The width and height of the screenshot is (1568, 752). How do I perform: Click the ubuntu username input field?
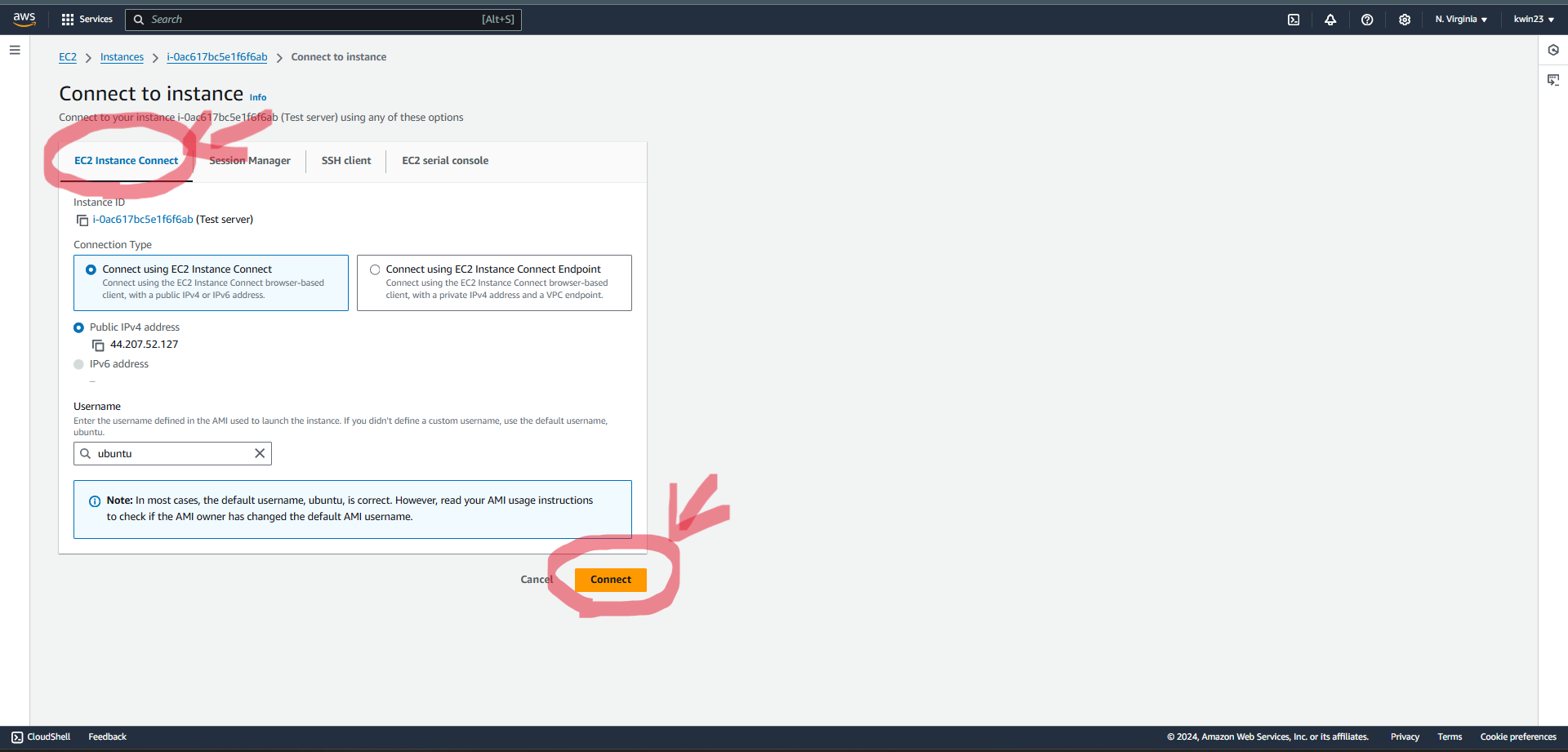click(172, 453)
